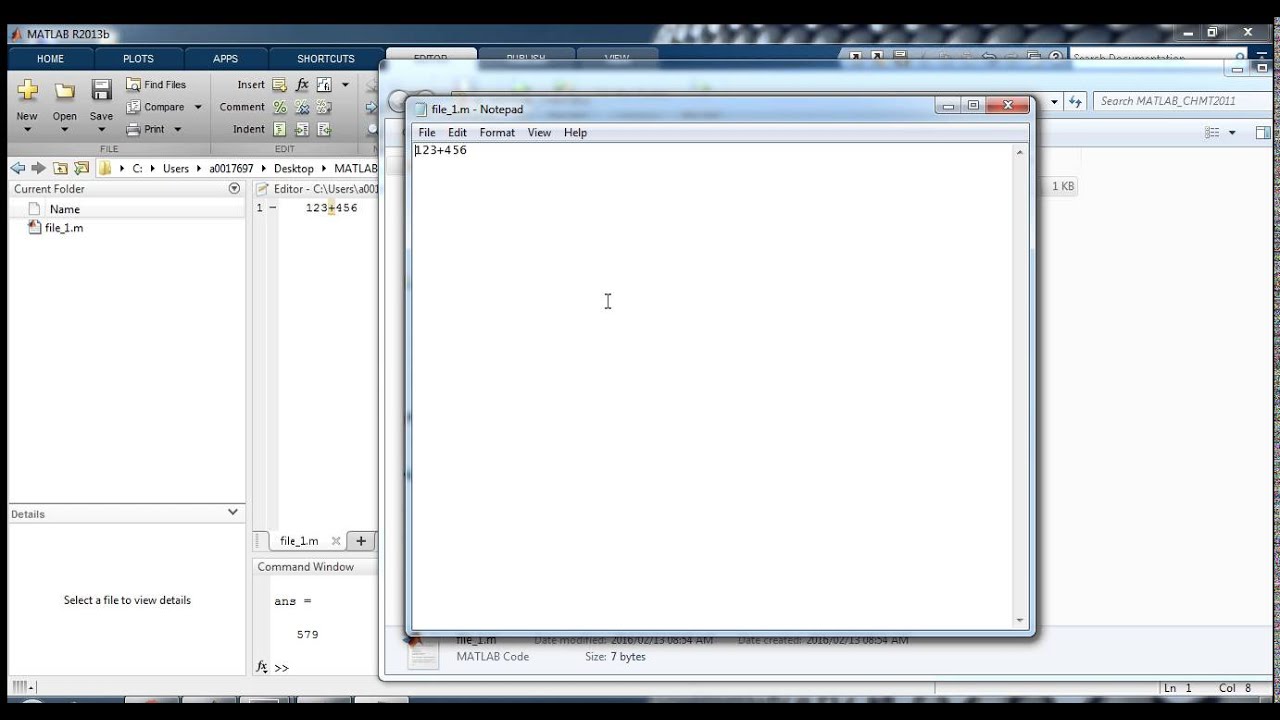
Task: Click the 1 KB size text
Action: pos(1062,186)
